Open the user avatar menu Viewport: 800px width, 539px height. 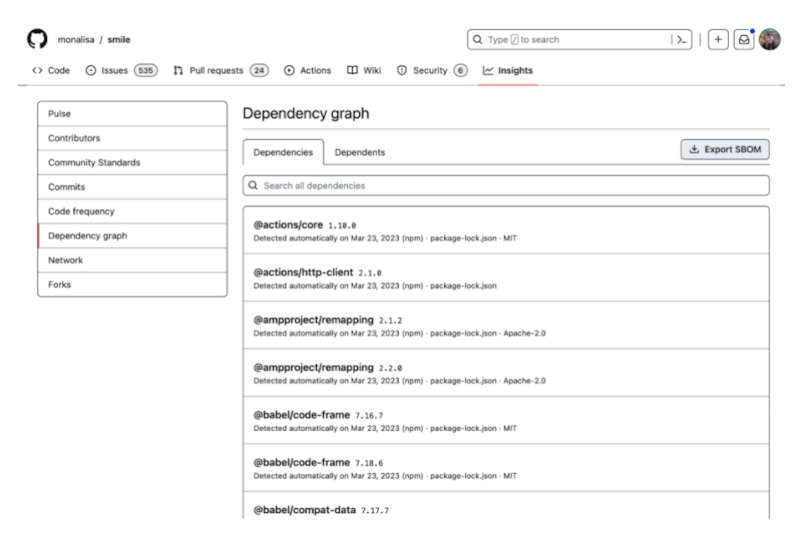(769, 39)
